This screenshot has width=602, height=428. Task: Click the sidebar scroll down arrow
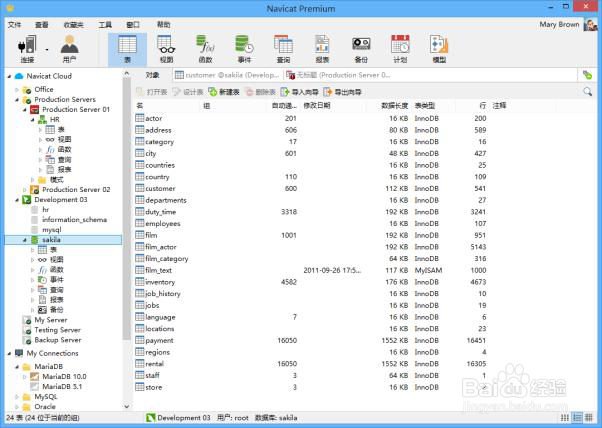[127, 406]
